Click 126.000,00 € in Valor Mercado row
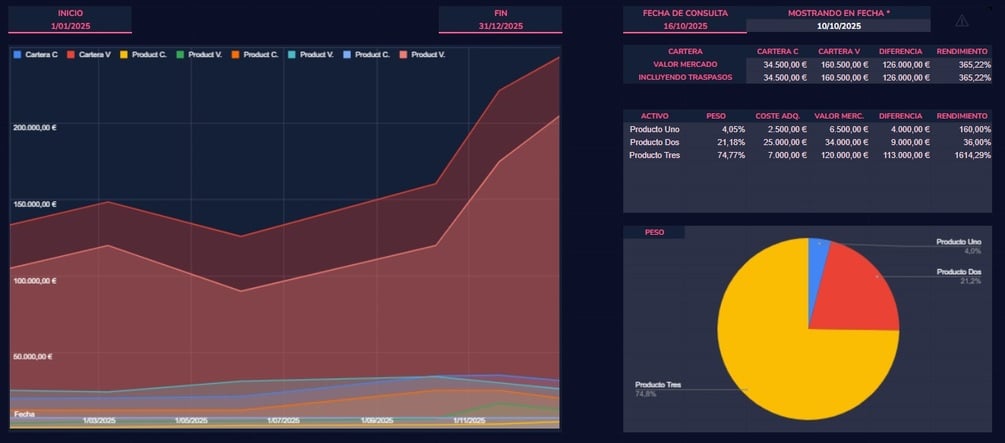This screenshot has height=443, width=1005. tap(904, 64)
